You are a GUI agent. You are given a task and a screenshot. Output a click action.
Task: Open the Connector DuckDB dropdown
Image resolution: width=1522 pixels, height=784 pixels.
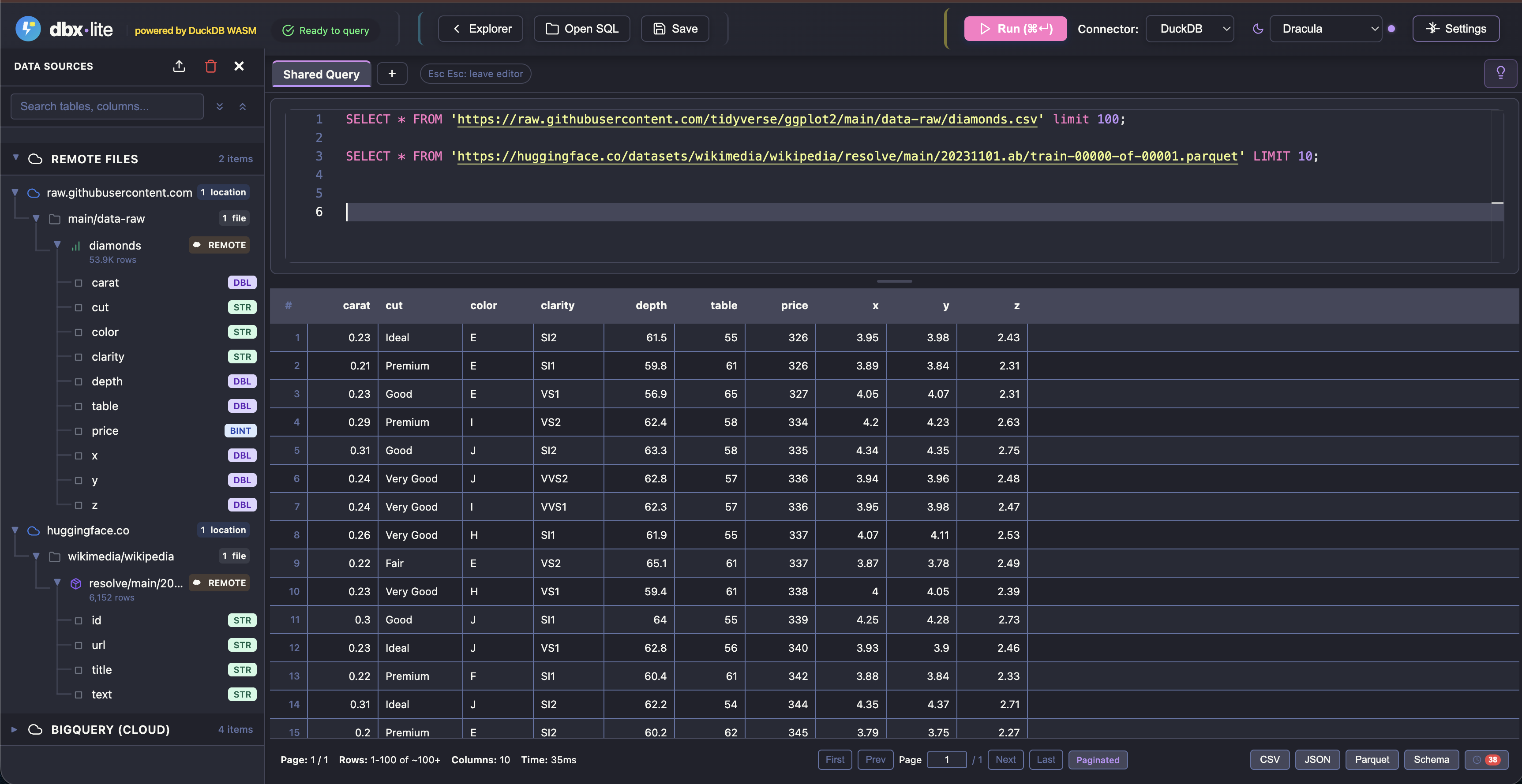1189,29
